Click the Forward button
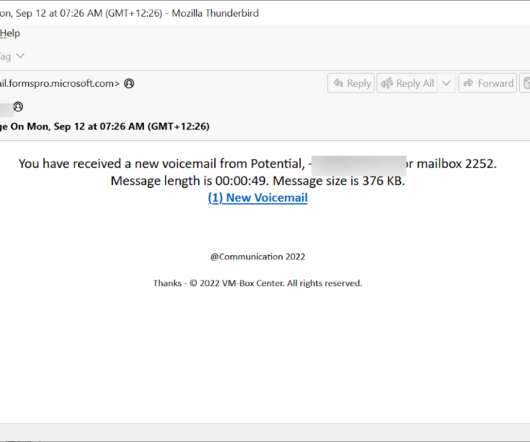This screenshot has height=442, width=530. pyautogui.click(x=488, y=83)
